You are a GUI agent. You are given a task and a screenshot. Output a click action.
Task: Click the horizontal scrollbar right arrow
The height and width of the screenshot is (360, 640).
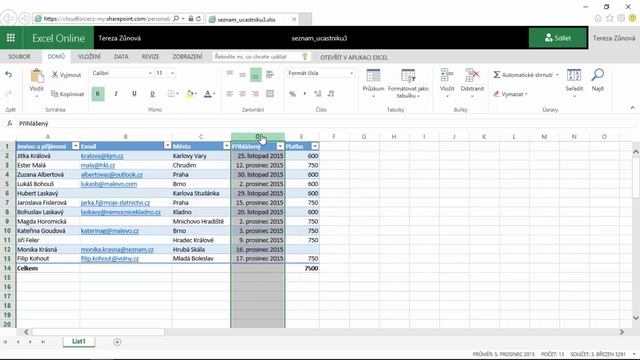tap(622, 332)
